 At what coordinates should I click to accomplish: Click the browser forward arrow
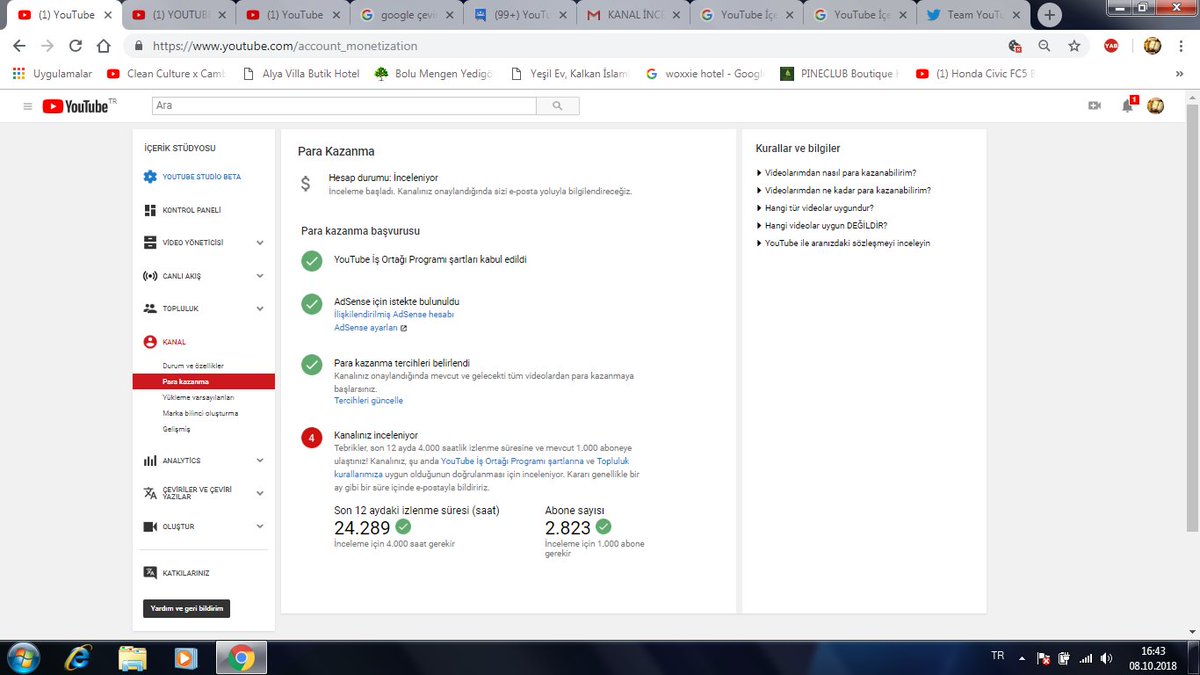[47, 46]
